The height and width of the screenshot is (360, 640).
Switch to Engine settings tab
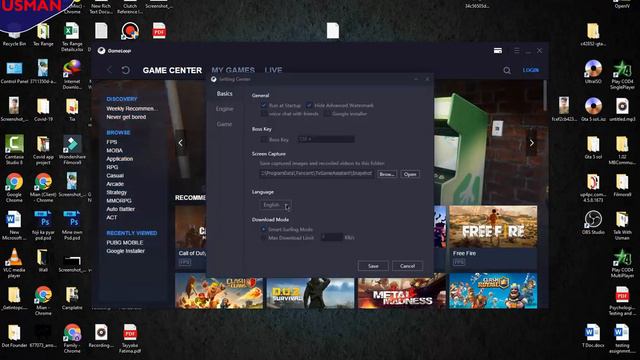tap(224, 109)
